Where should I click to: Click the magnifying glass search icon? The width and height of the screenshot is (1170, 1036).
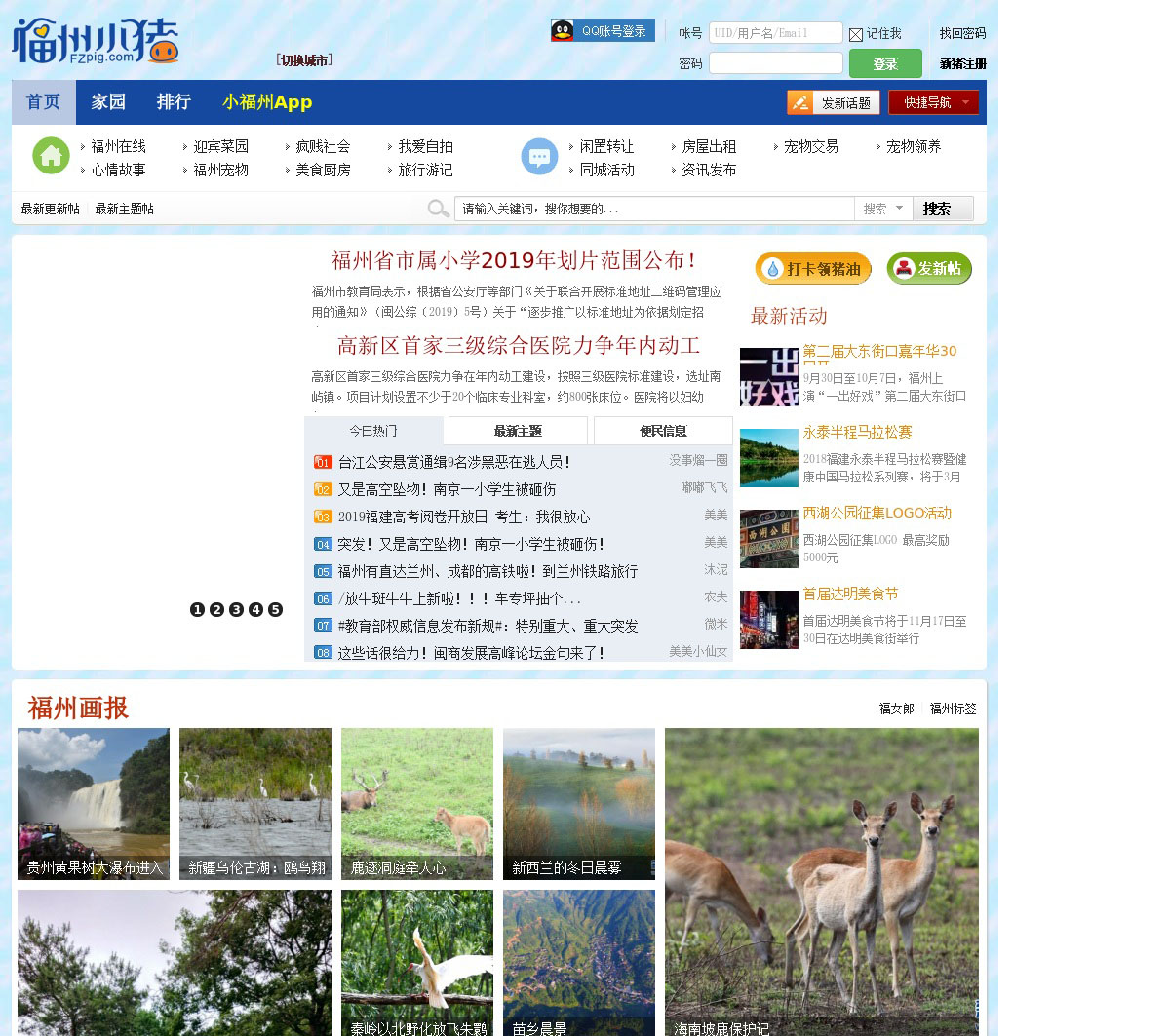pos(438,209)
